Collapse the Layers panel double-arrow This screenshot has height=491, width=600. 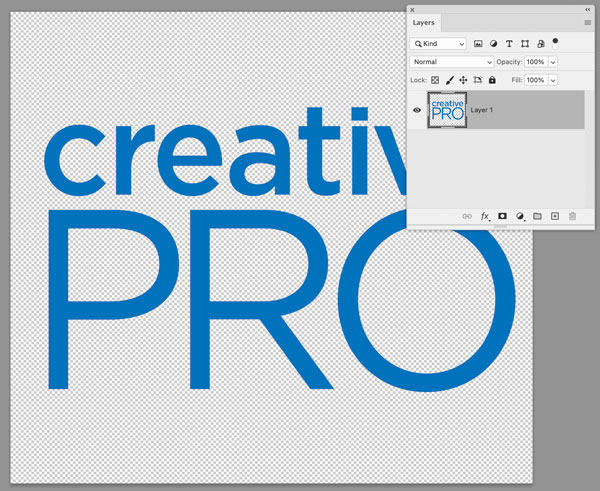588,10
